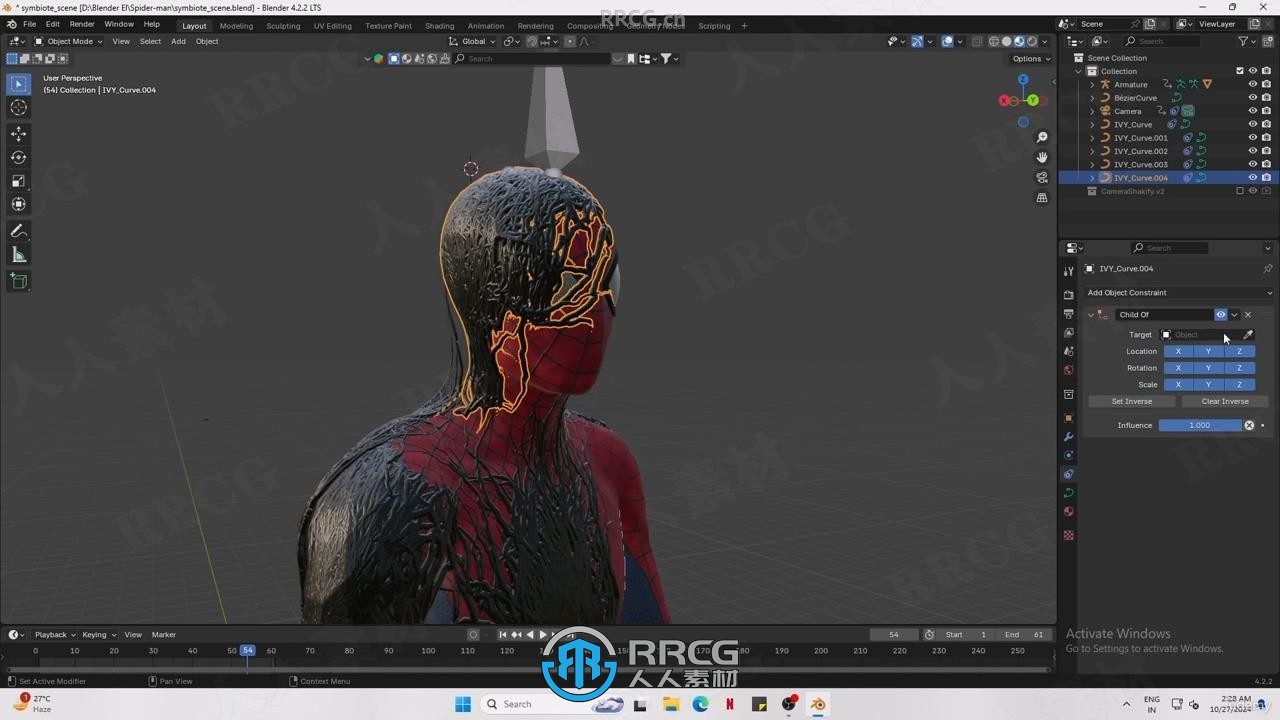1280x720 pixels.
Task: Click the Select Box tool
Action: tap(18, 84)
